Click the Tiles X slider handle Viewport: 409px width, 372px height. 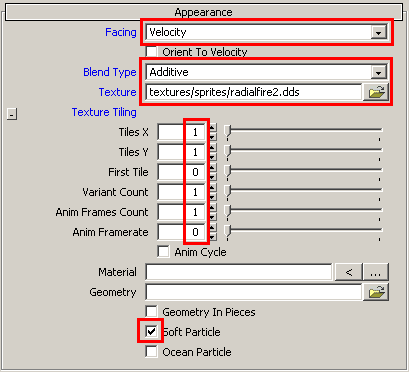(x=228, y=131)
